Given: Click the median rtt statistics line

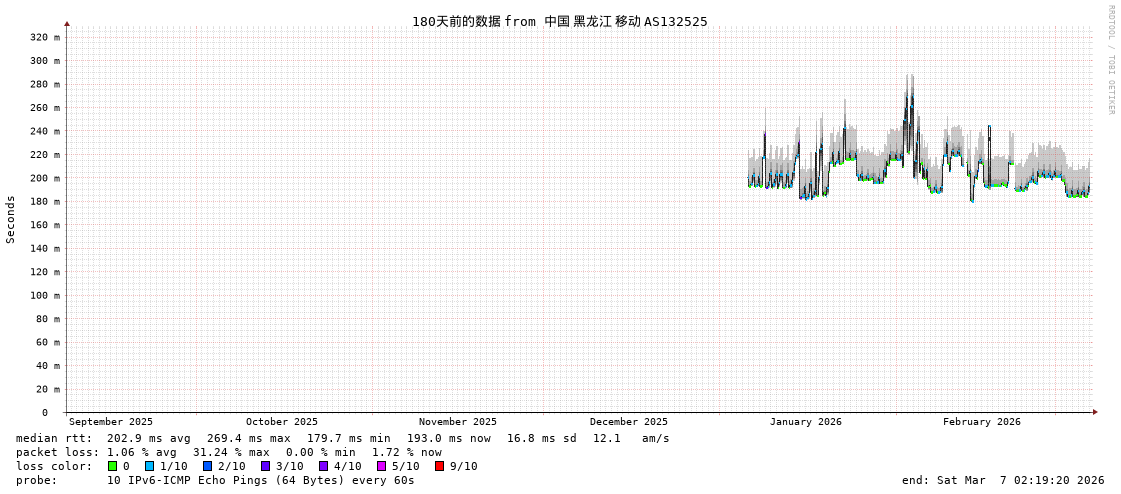Looking at the screenshot, I should (342, 438).
